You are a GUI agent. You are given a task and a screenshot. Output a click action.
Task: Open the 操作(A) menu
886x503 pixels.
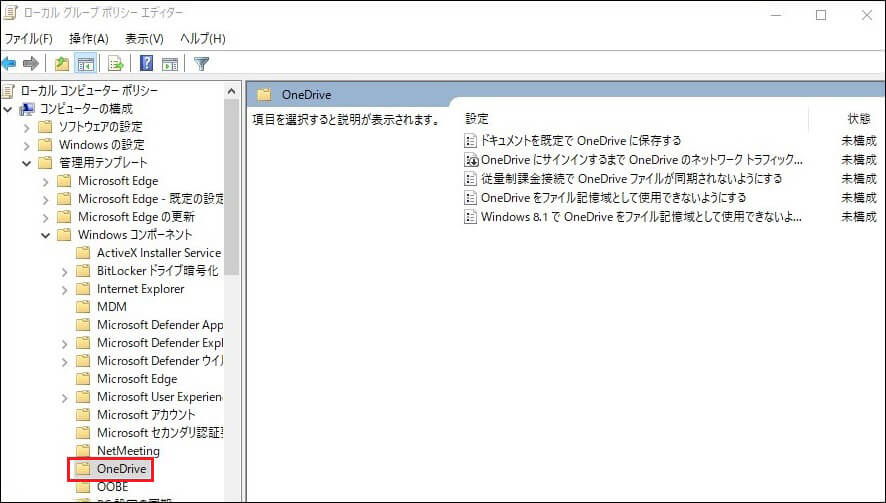(x=89, y=38)
